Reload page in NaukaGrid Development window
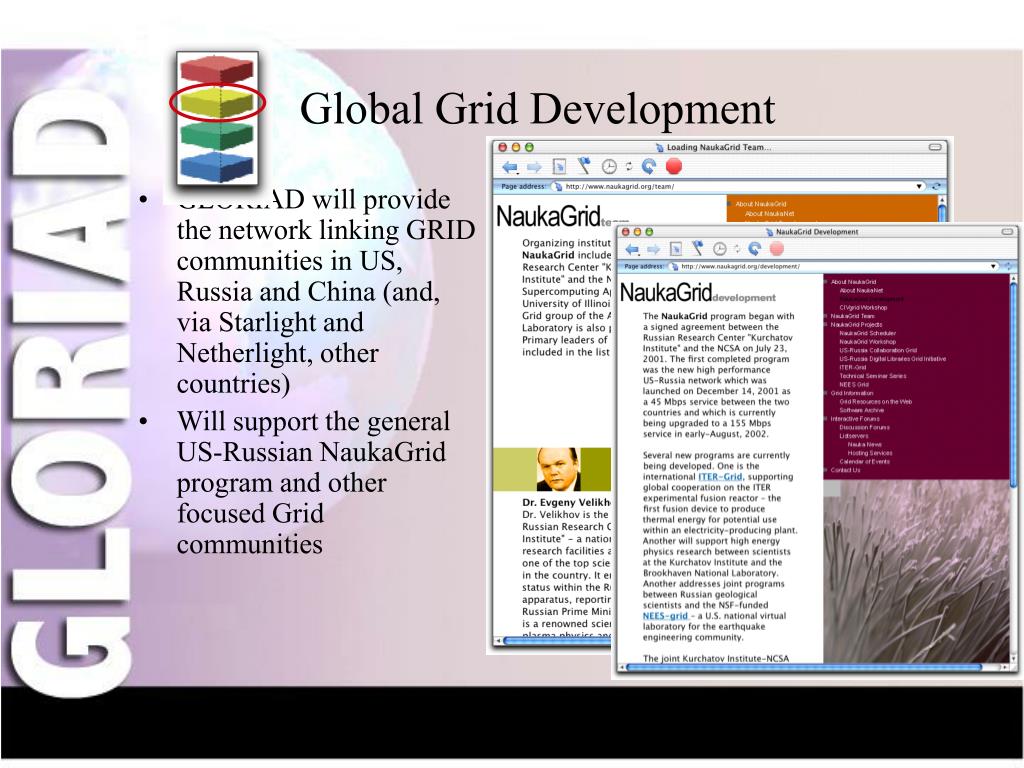 pos(755,249)
